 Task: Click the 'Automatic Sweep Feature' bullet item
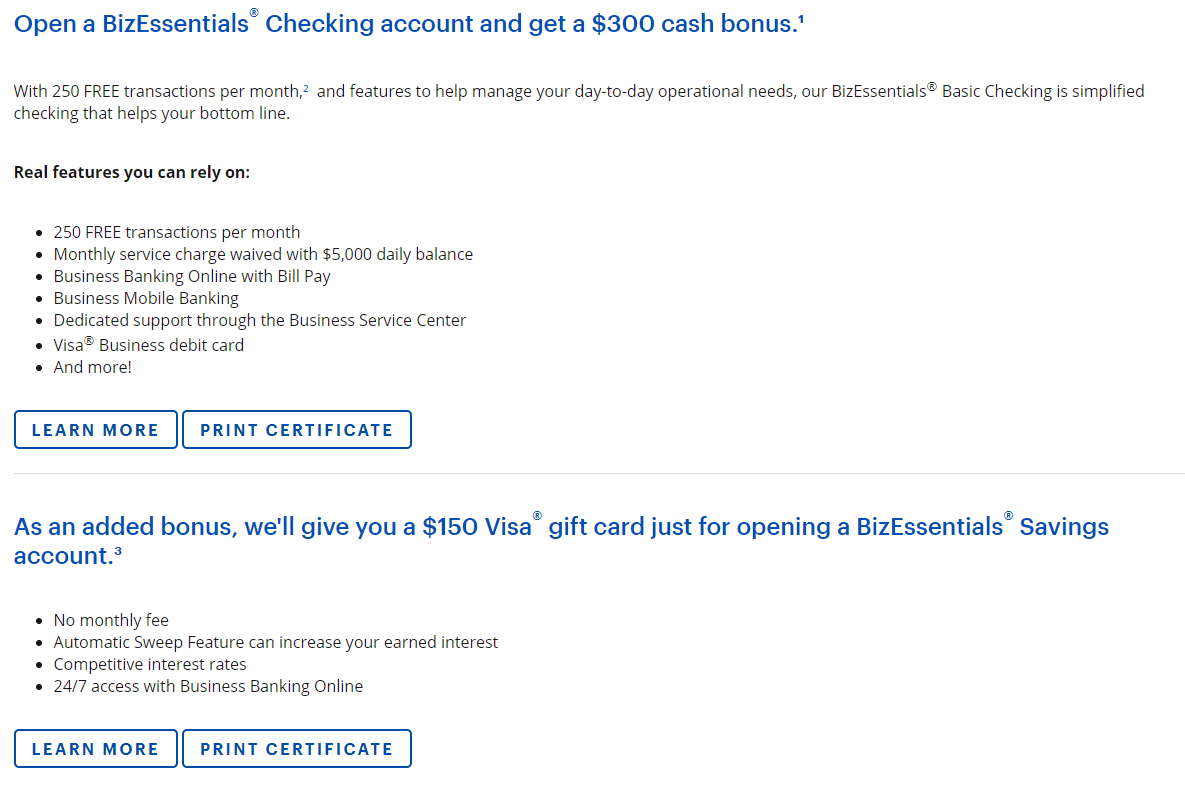275,642
